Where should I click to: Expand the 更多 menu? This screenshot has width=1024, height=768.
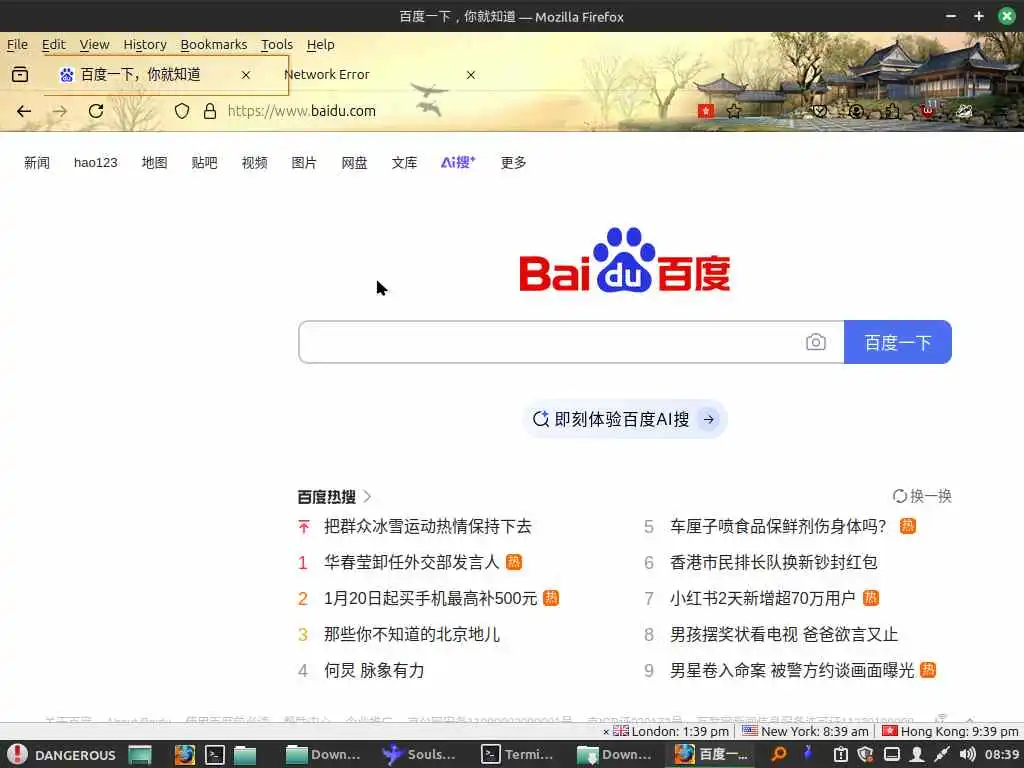tap(513, 163)
